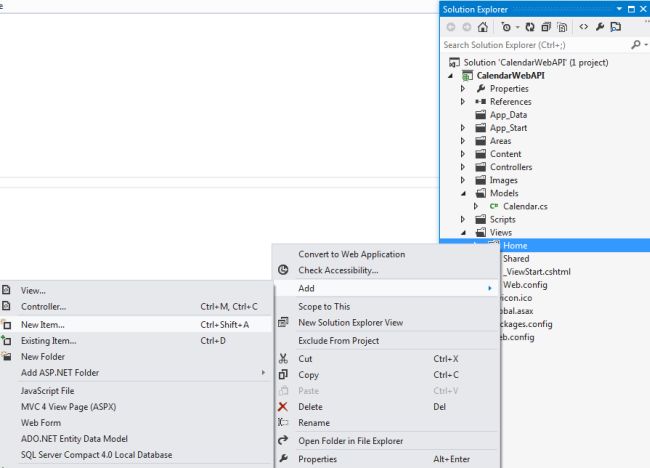Click the Check Accessibility circular icon
The image size is (650, 468).
pos(283,270)
